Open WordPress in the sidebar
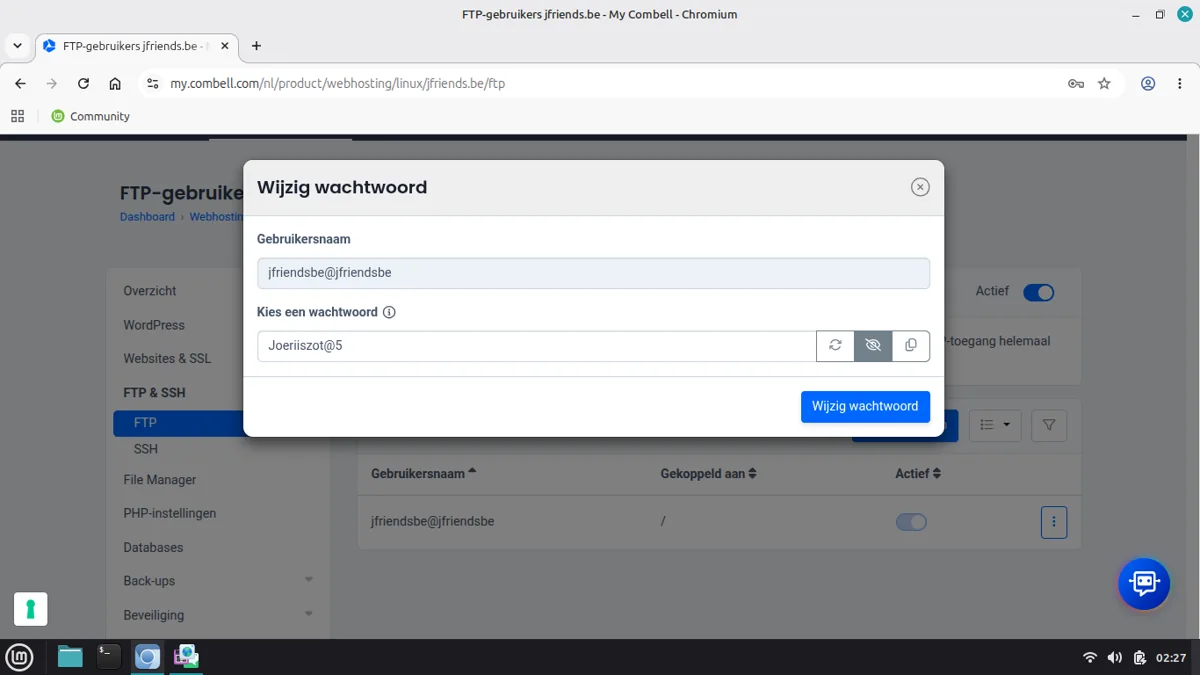The height and width of the screenshot is (675, 1200). 154,325
